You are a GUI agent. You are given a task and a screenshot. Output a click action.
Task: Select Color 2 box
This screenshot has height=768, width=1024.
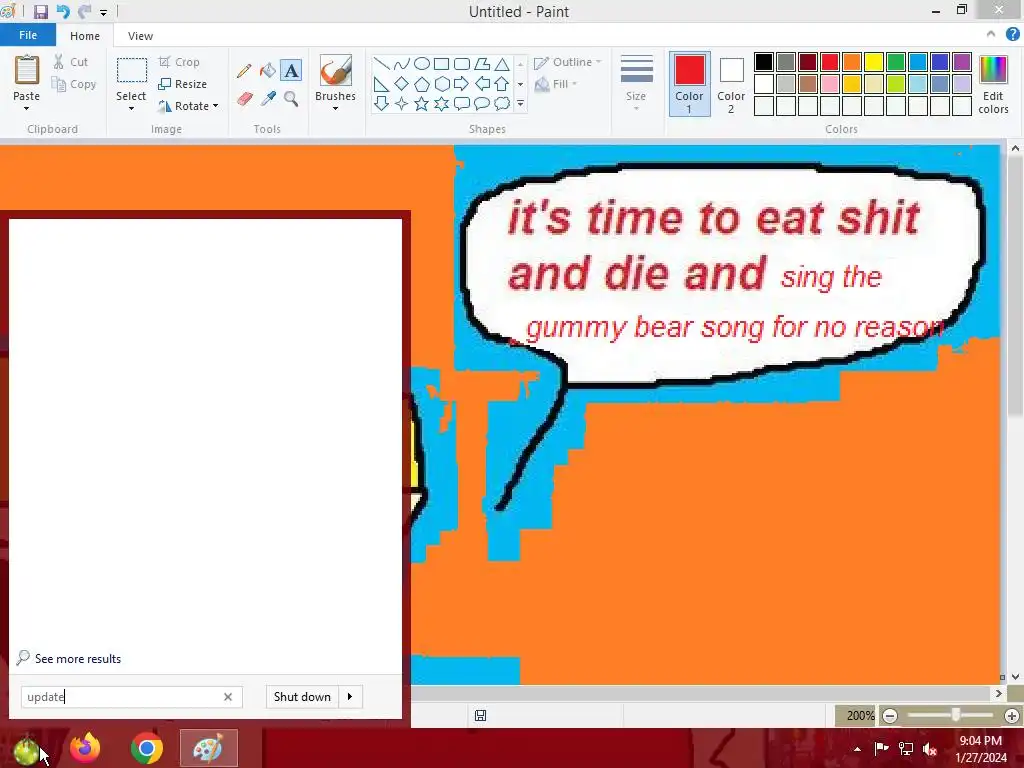[731, 84]
